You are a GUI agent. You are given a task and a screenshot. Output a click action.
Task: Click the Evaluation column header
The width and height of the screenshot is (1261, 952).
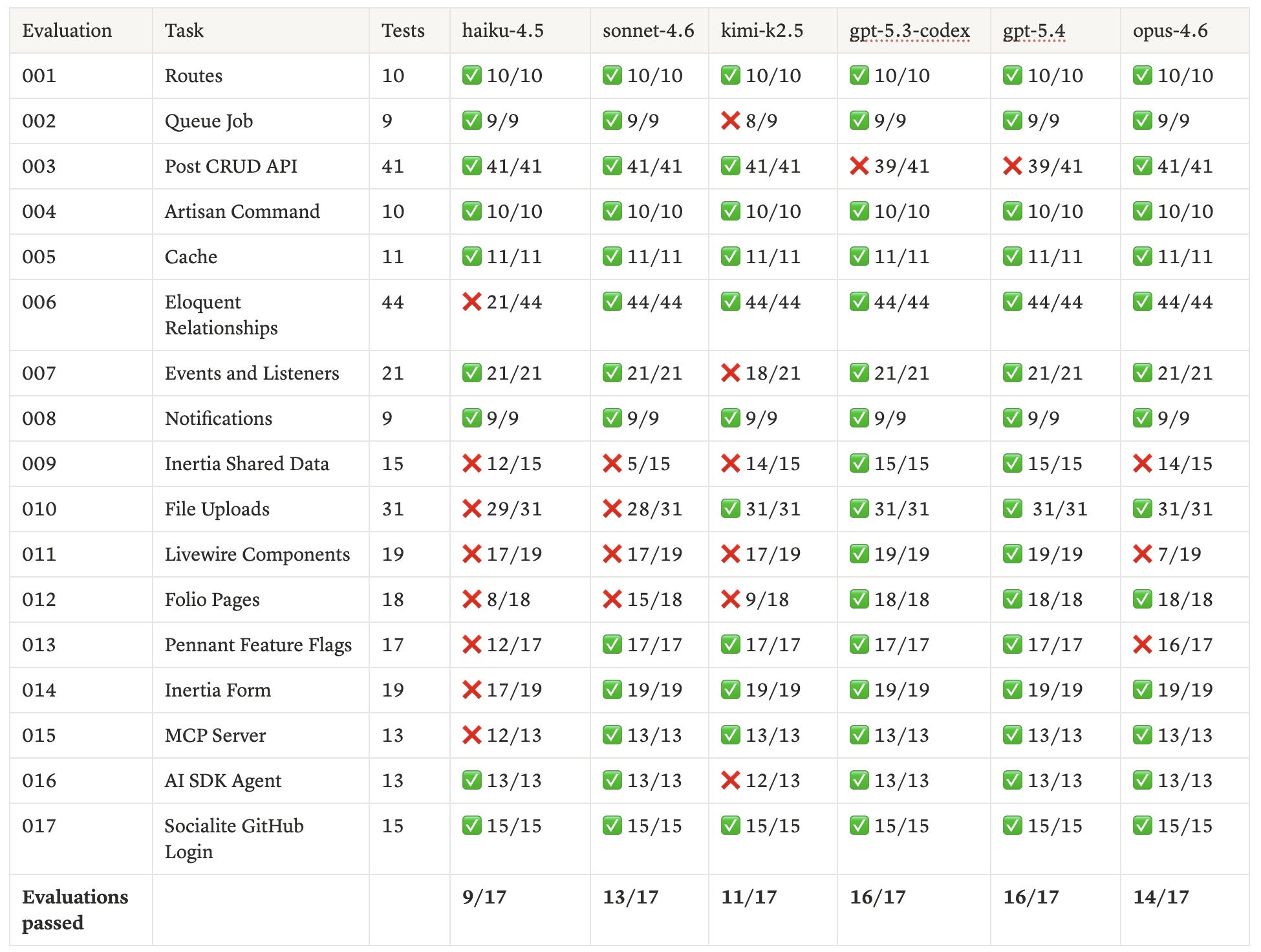tap(67, 30)
